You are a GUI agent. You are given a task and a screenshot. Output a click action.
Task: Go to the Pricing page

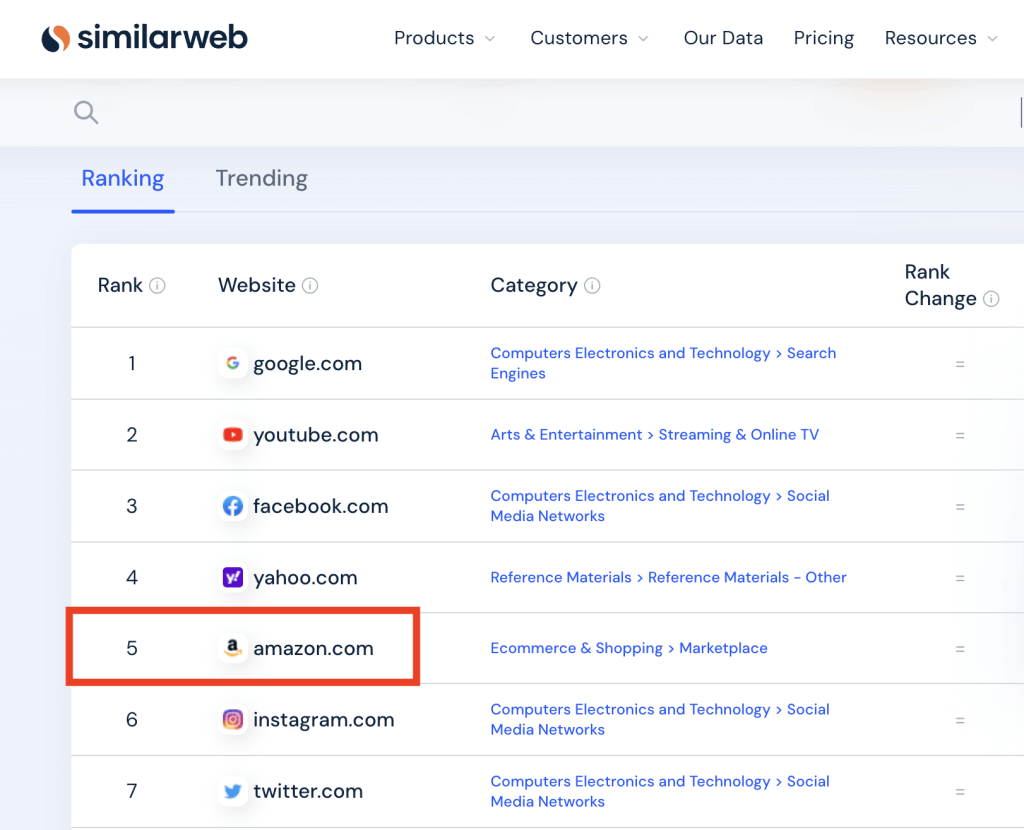pyautogui.click(x=824, y=38)
